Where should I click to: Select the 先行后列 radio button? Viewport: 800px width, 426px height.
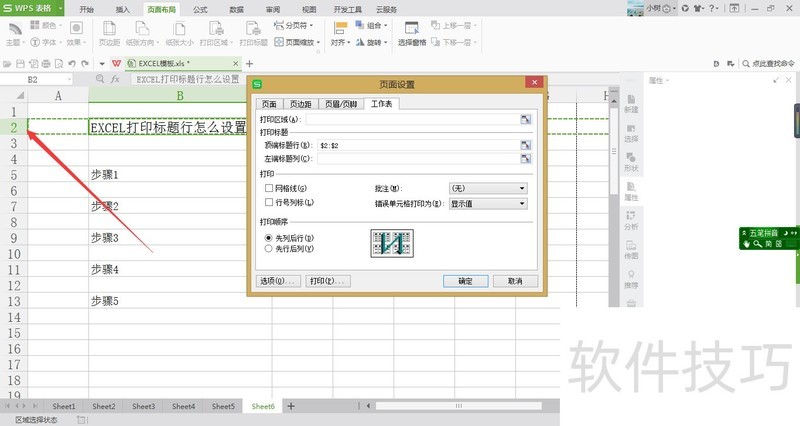click(x=268, y=247)
